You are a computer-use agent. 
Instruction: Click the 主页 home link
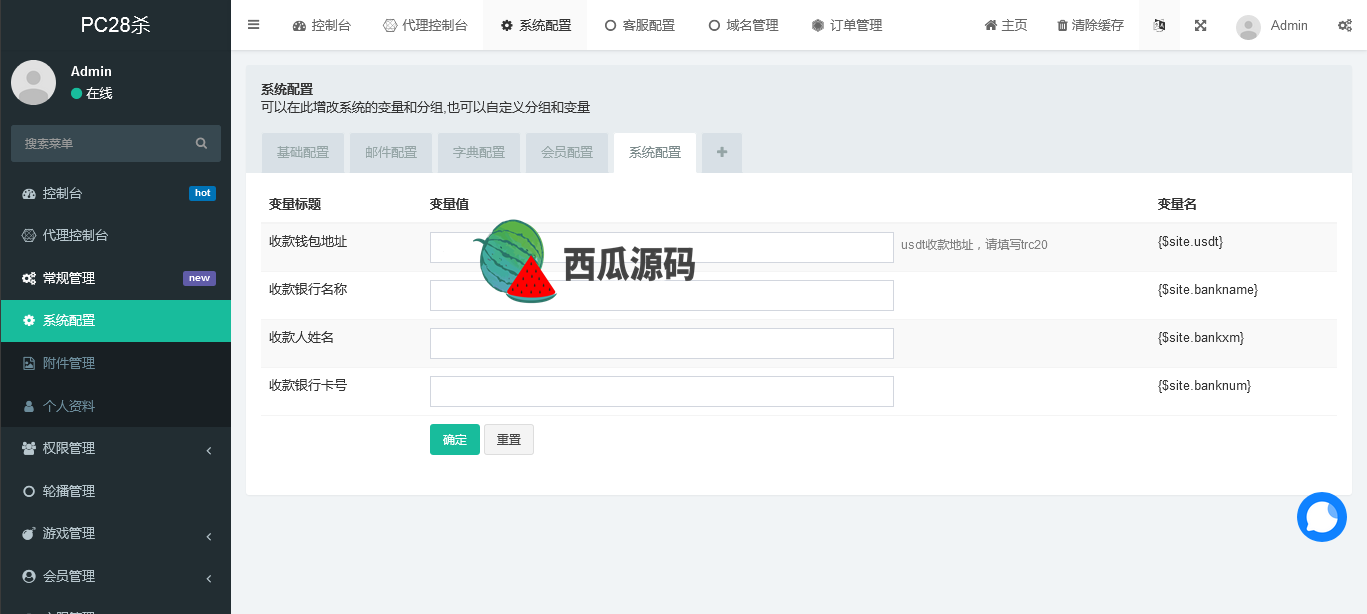(1006, 25)
